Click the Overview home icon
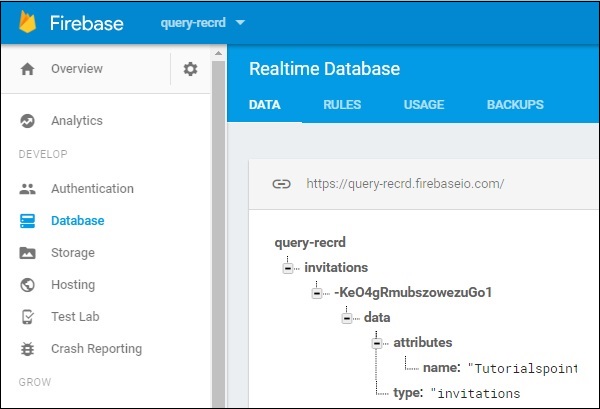The height and width of the screenshot is (409, 600). click(x=28, y=69)
